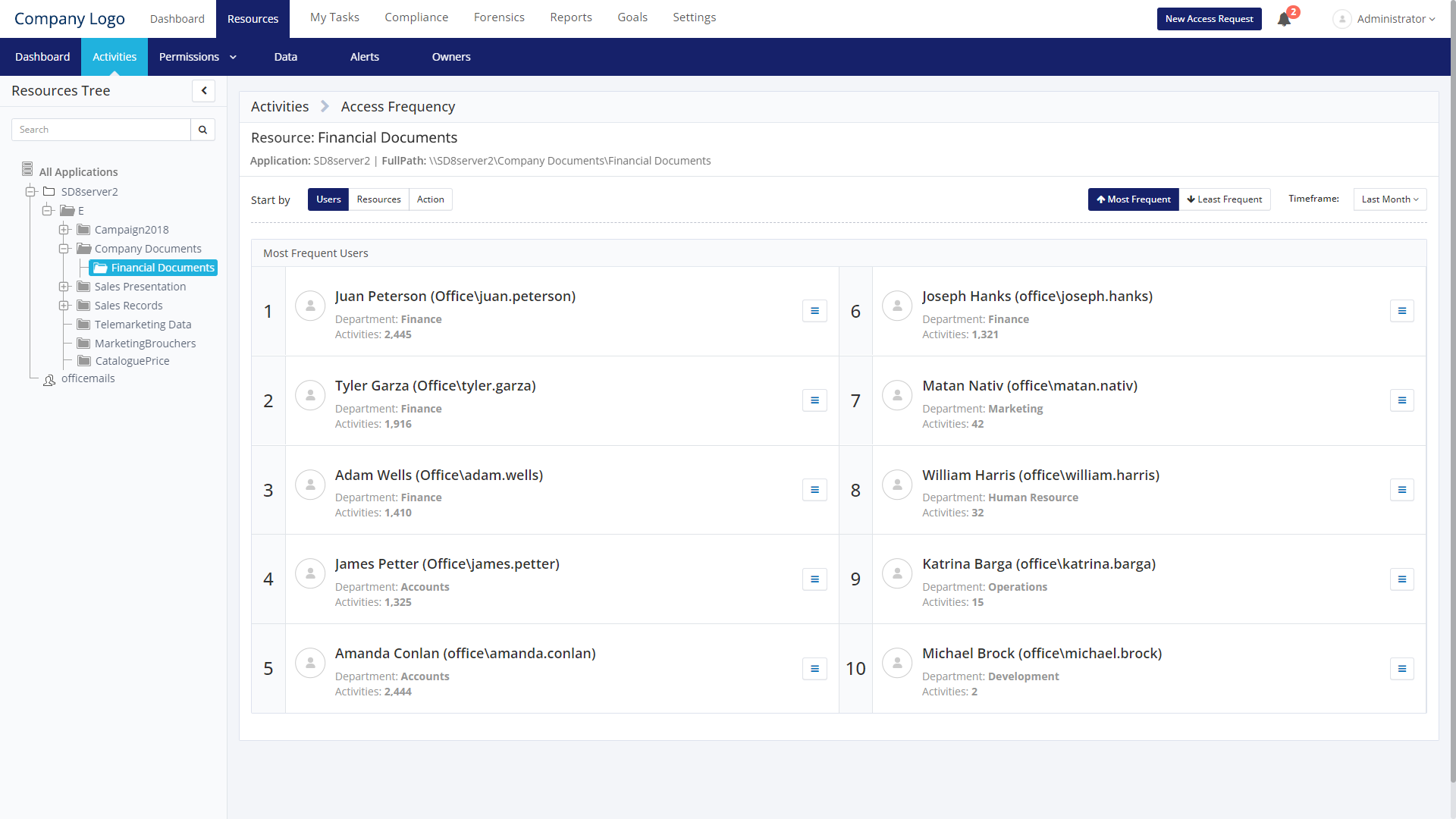Open the Last Month timeframe dropdown

[x=1389, y=199]
